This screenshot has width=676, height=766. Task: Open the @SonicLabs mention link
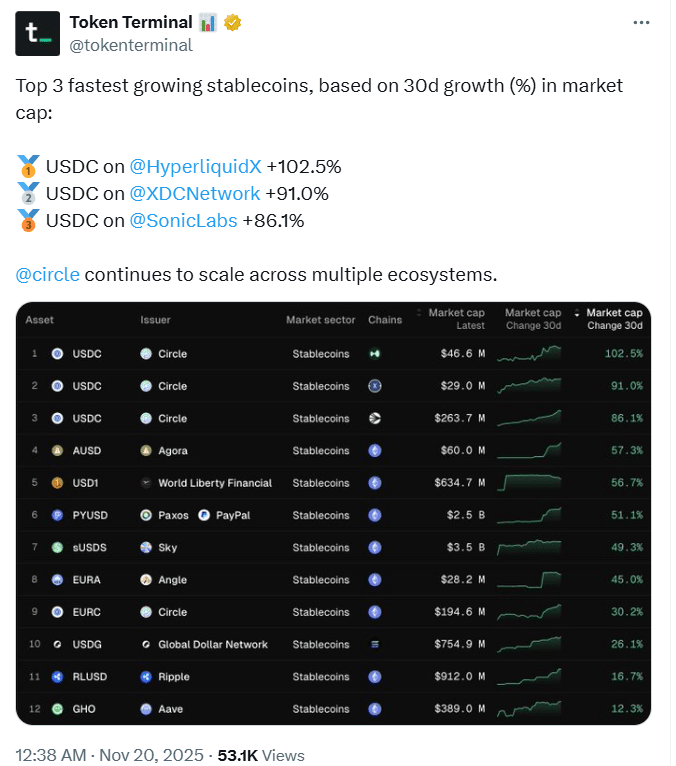(183, 220)
